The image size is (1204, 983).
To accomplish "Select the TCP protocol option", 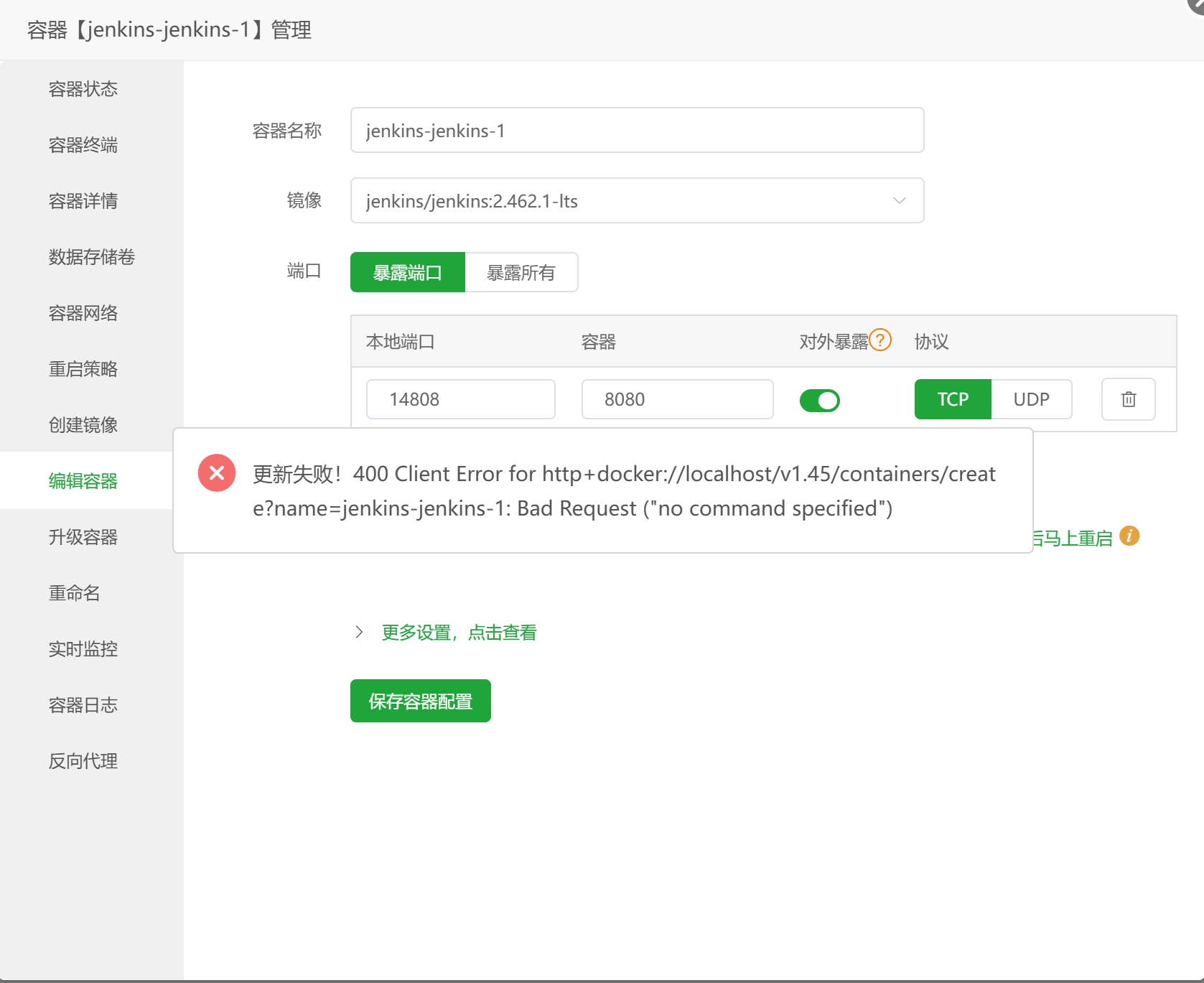I will pyautogui.click(x=953, y=399).
